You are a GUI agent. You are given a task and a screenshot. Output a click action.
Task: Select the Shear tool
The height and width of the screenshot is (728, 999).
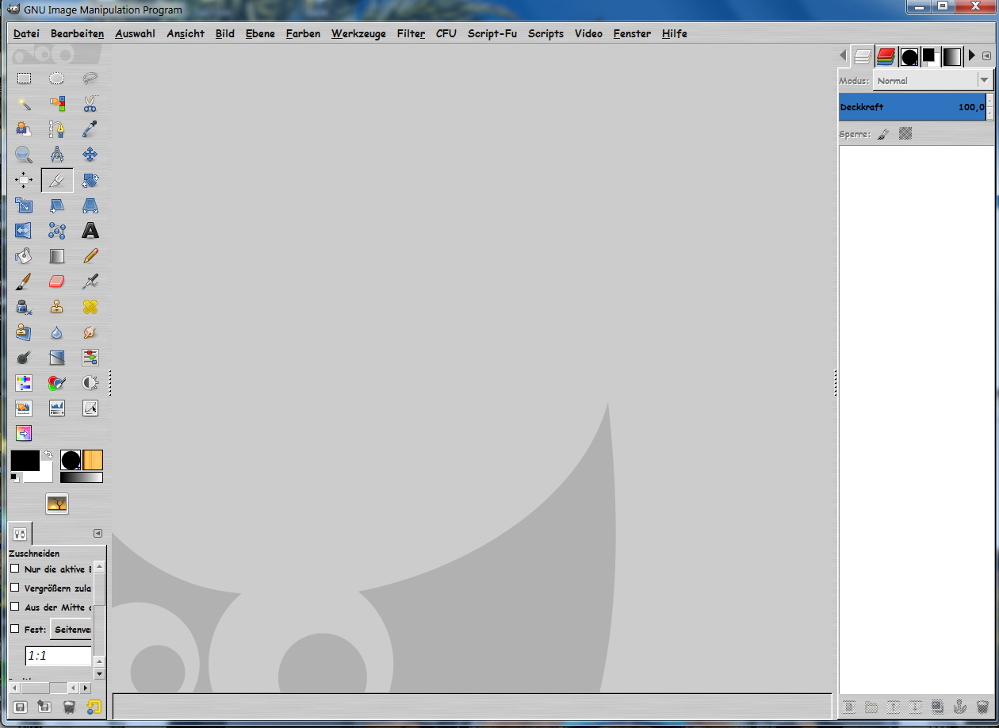[x=57, y=205]
